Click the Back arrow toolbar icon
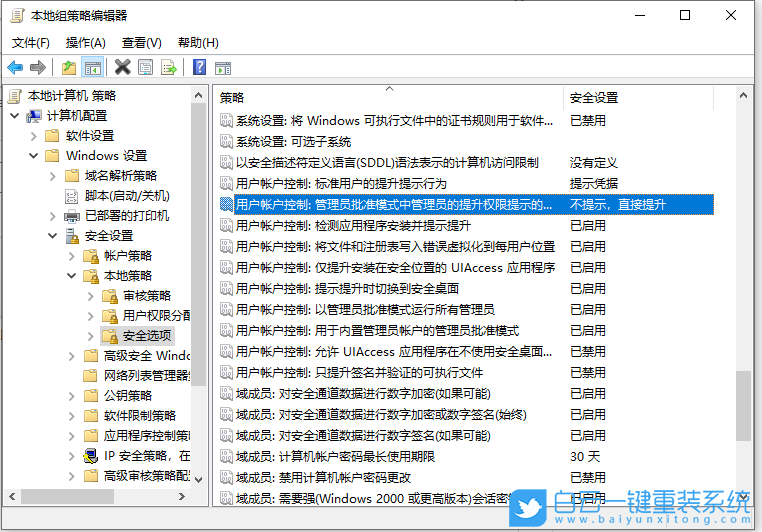 point(15,67)
